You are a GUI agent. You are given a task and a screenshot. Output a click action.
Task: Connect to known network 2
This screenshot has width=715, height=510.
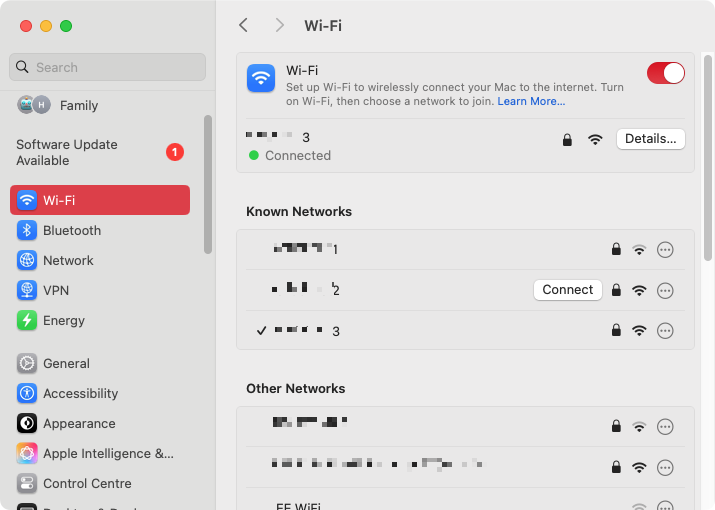tap(567, 290)
